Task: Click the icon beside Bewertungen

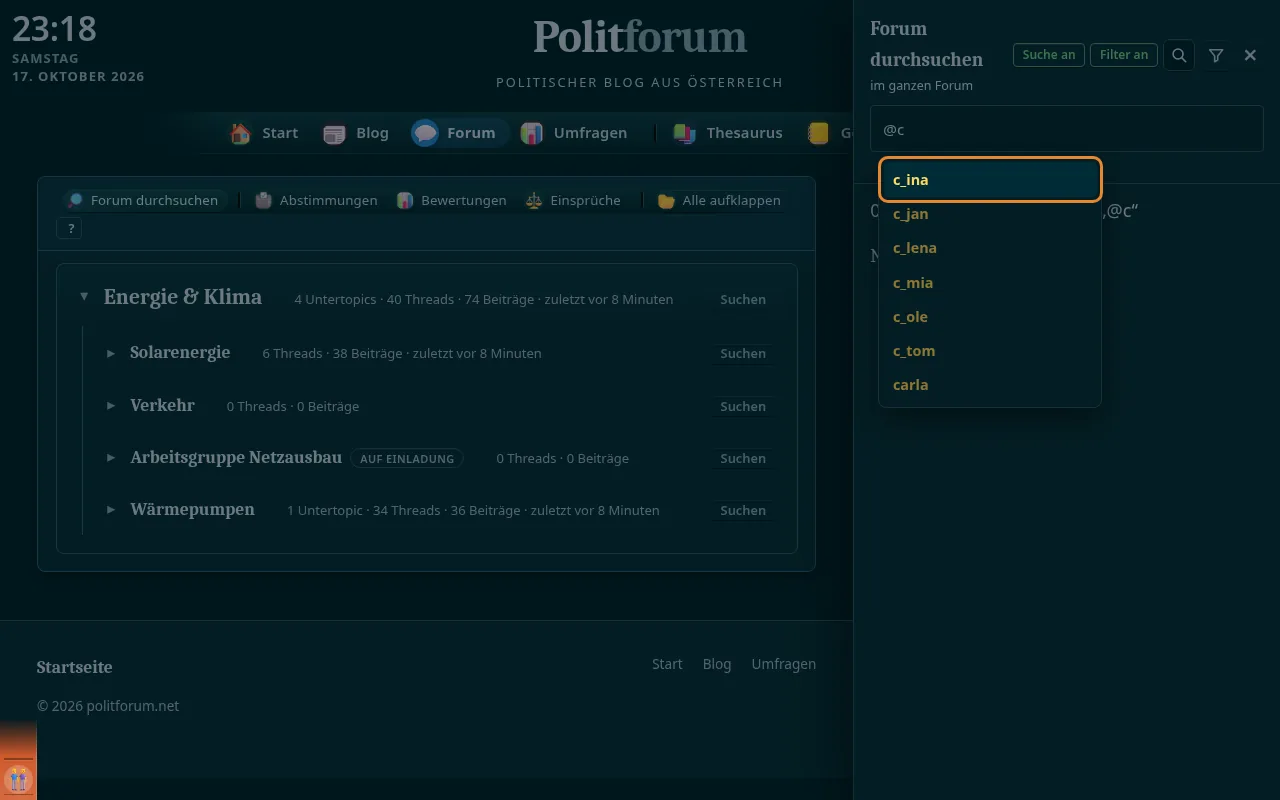Action: coord(405,200)
